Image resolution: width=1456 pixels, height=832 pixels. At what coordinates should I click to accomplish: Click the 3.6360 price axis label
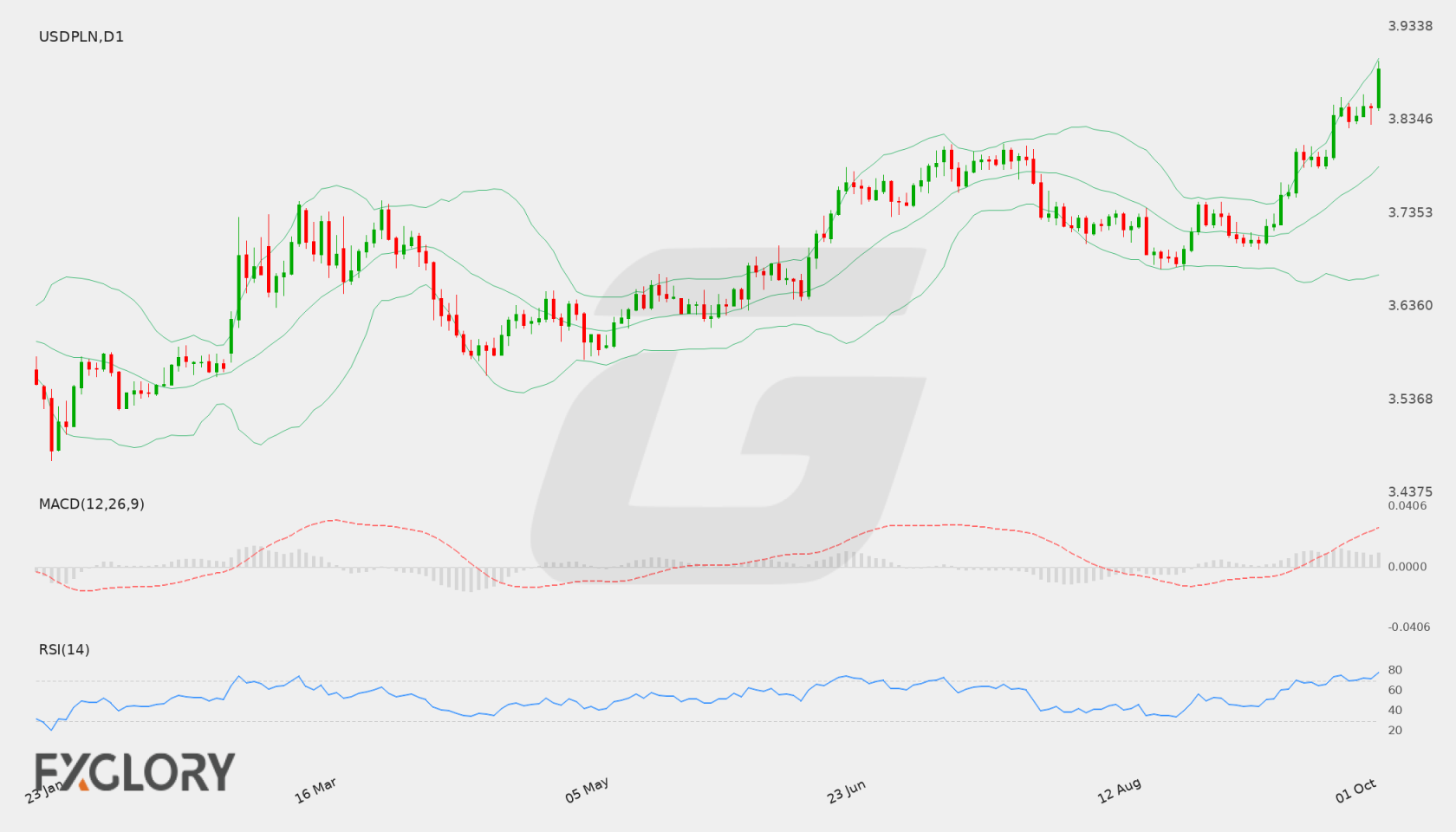tap(1410, 305)
